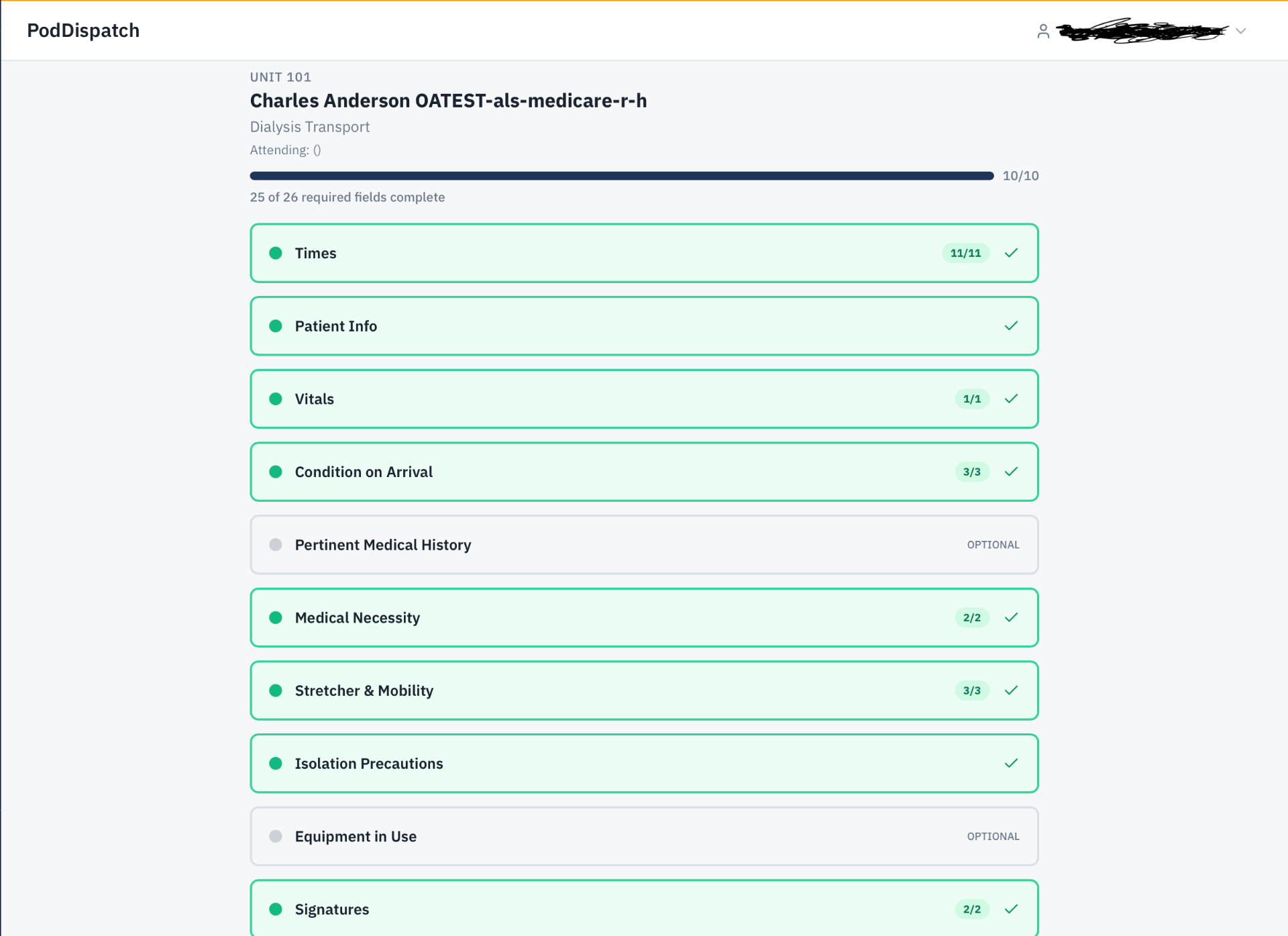Expand the Isolation Precautions section
This screenshot has width=1288, height=936.
coord(644,764)
